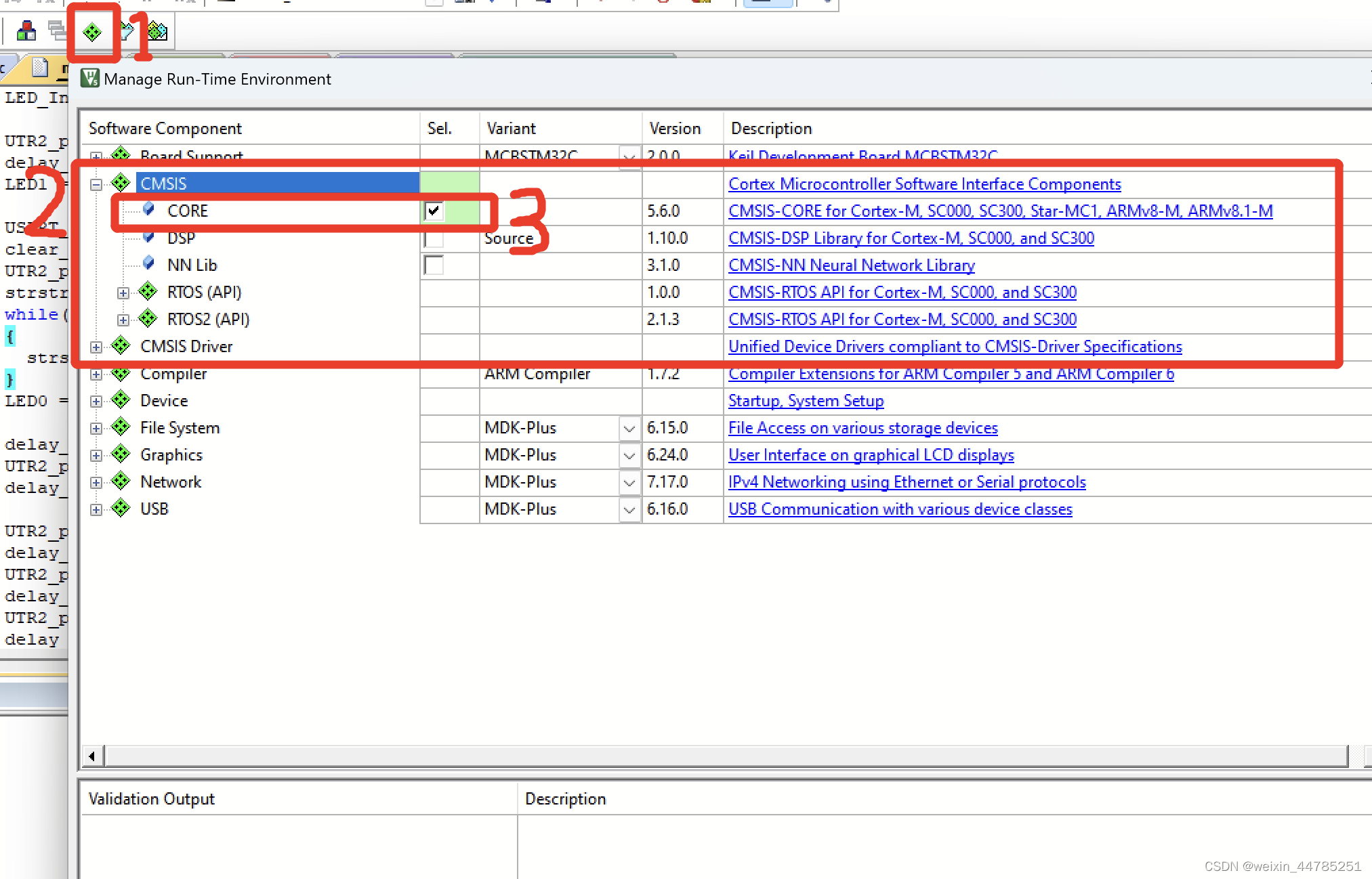Image resolution: width=1372 pixels, height=879 pixels.
Task: Click the diamond icon of RTOS2 (API)
Action: pos(148,319)
